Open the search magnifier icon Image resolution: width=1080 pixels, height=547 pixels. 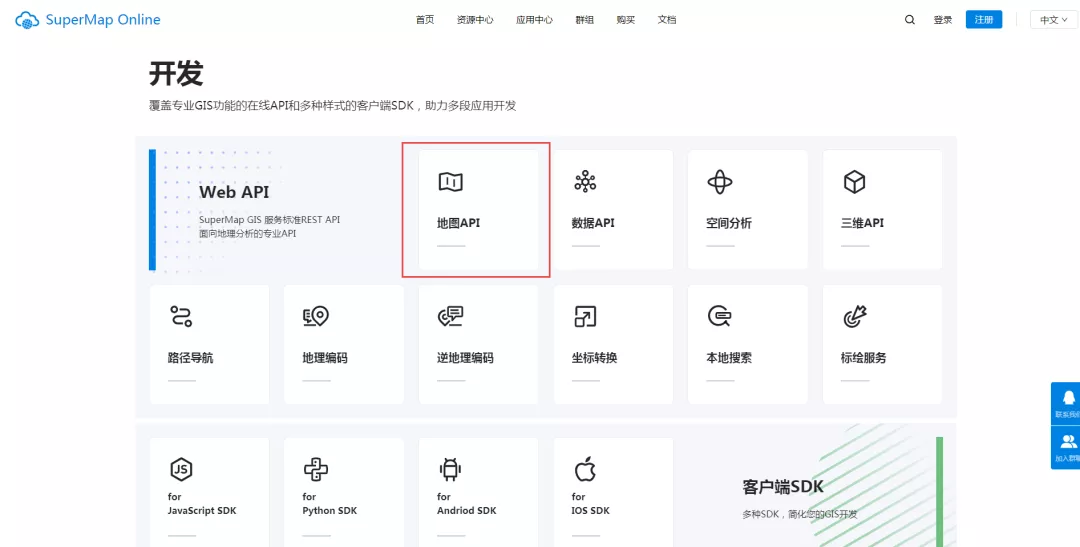(x=910, y=20)
